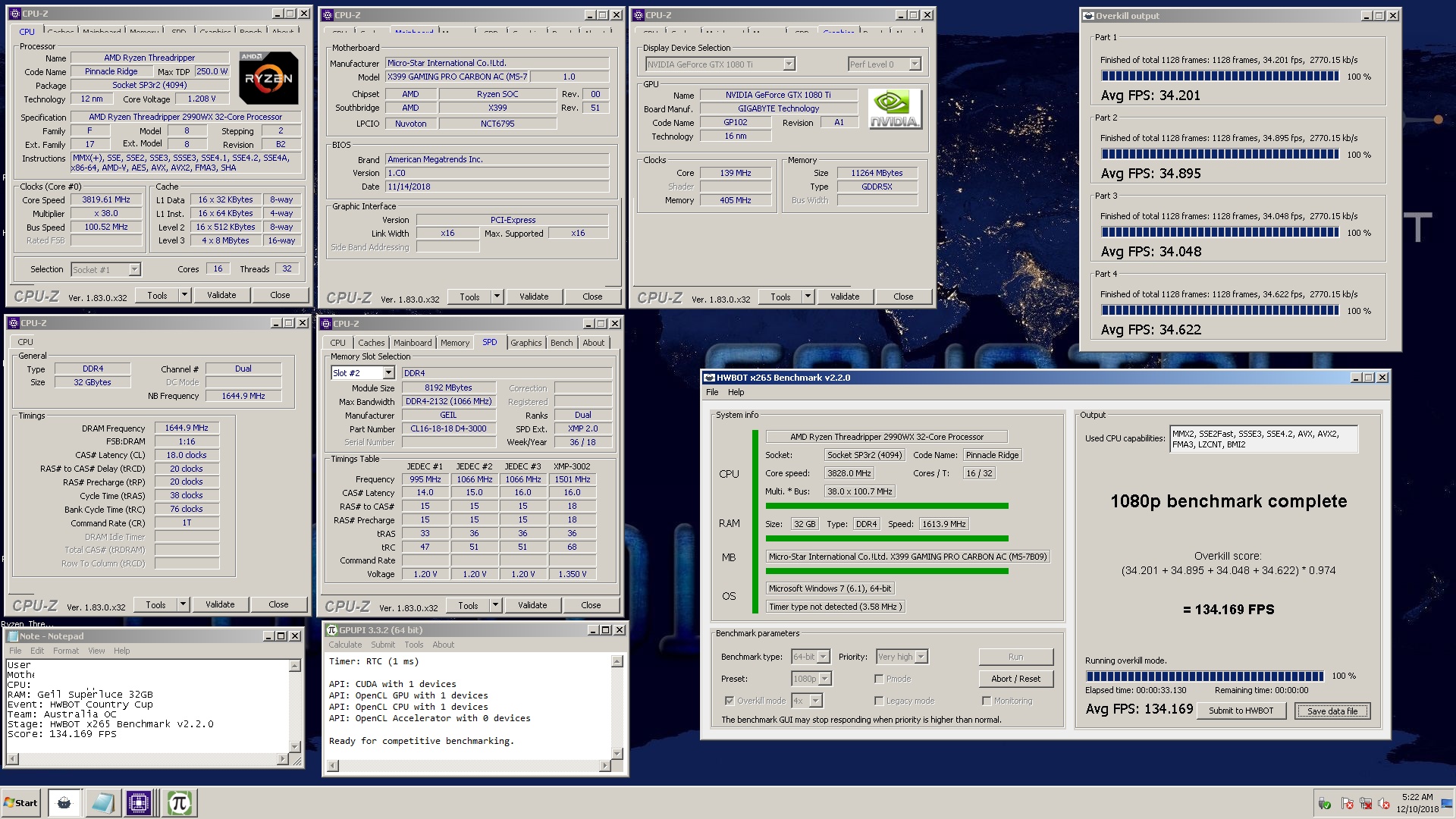Click the NVIDIA logo in CPU-Z Graphics window
This screenshot has width=1456, height=819.
pyautogui.click(x=895, y=109)
